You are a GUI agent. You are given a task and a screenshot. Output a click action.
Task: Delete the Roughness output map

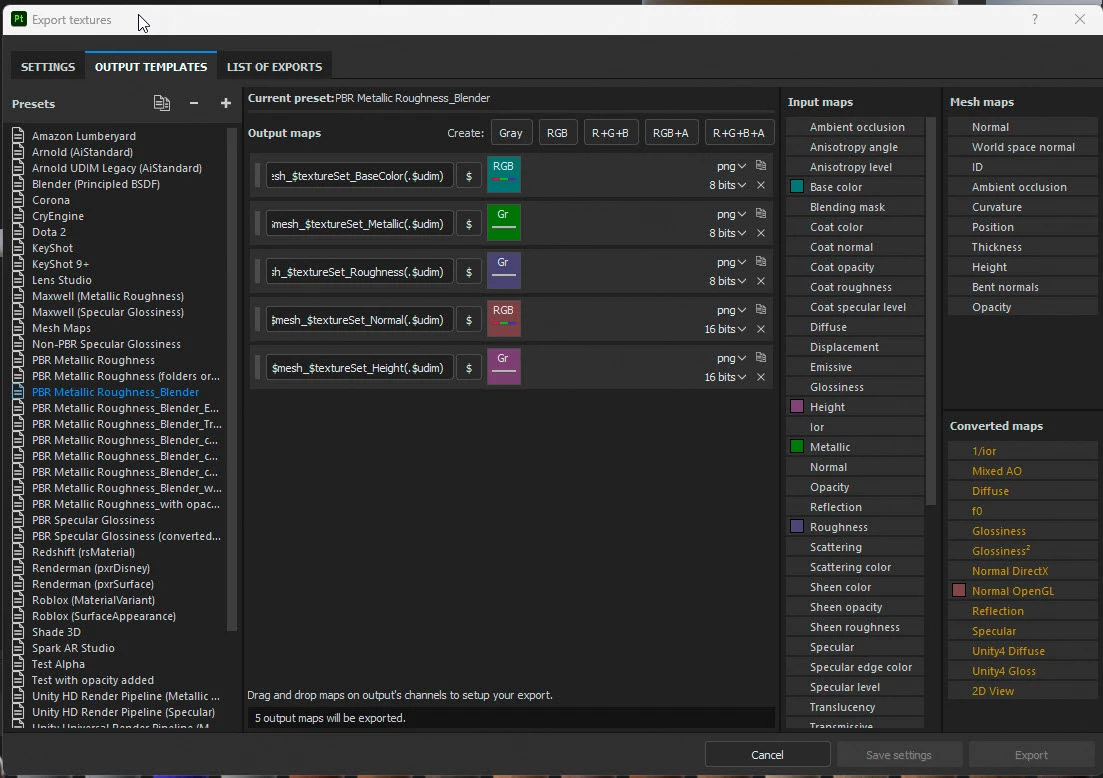760,281
